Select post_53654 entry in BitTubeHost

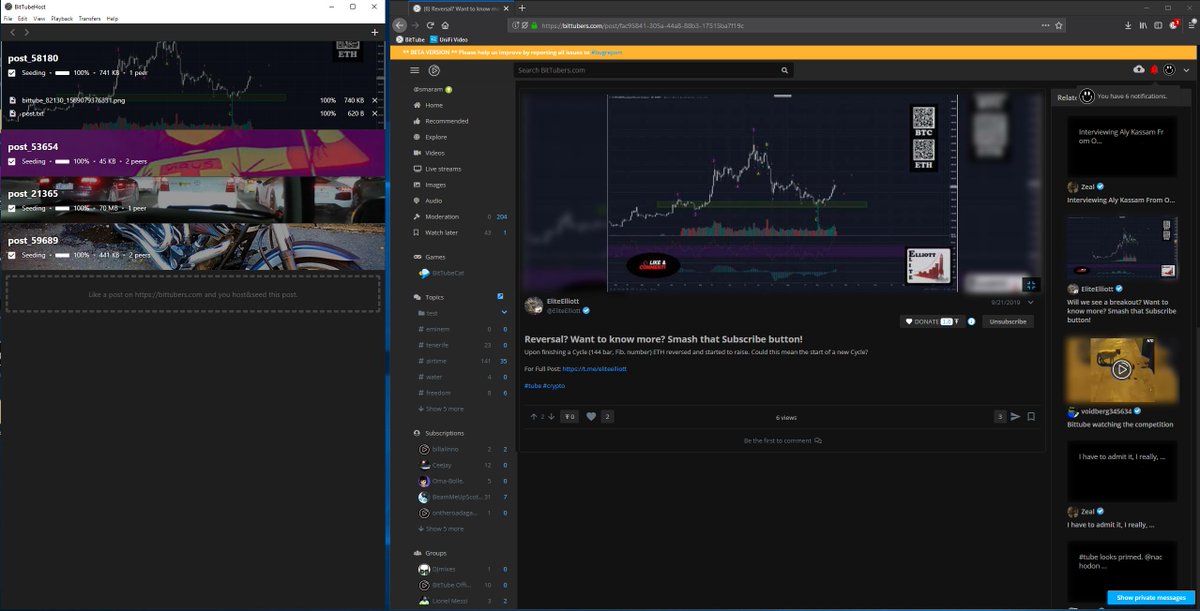pyautogui.click(x=192, y=153)
